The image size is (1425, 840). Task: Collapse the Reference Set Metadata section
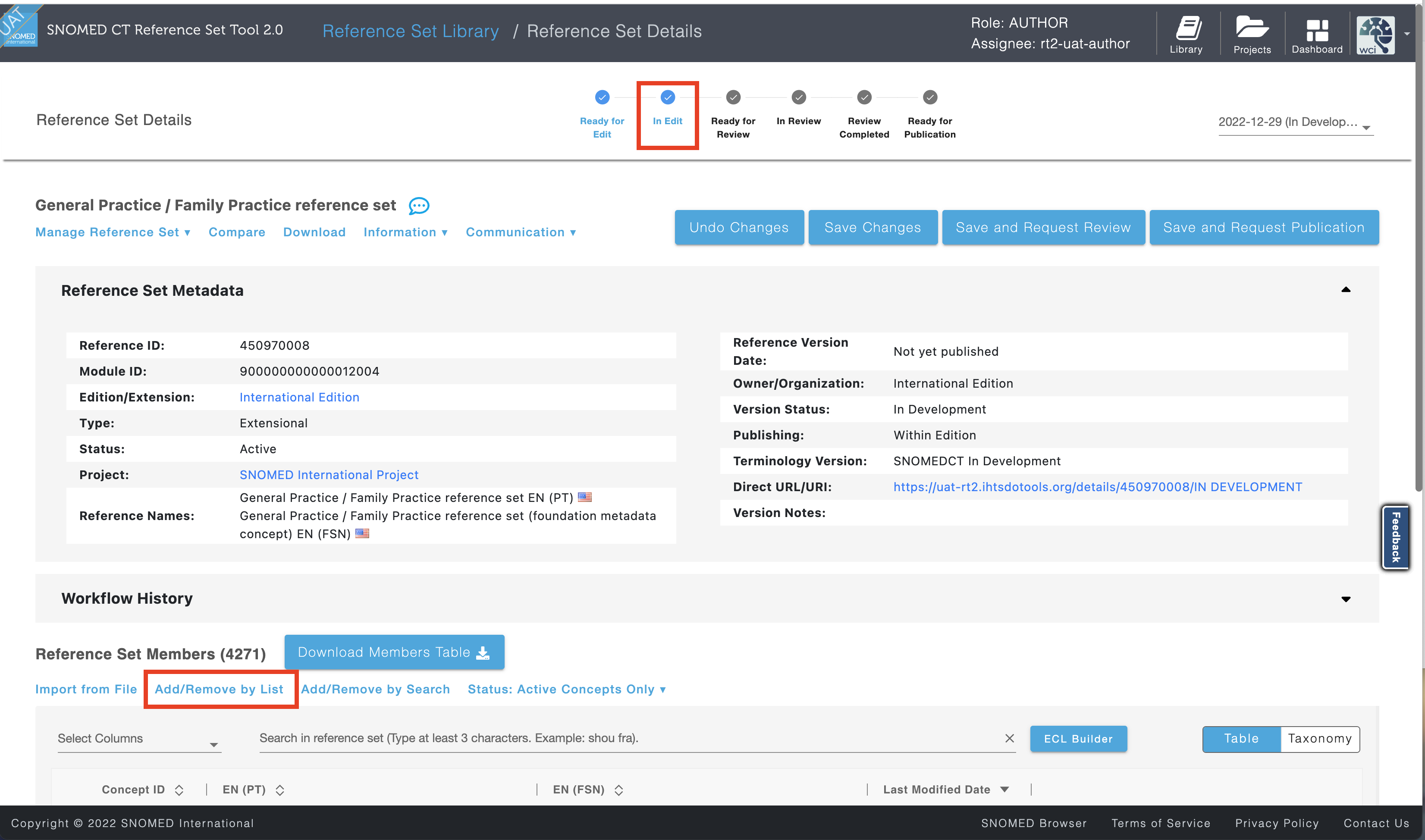(x=1345, y=290)
